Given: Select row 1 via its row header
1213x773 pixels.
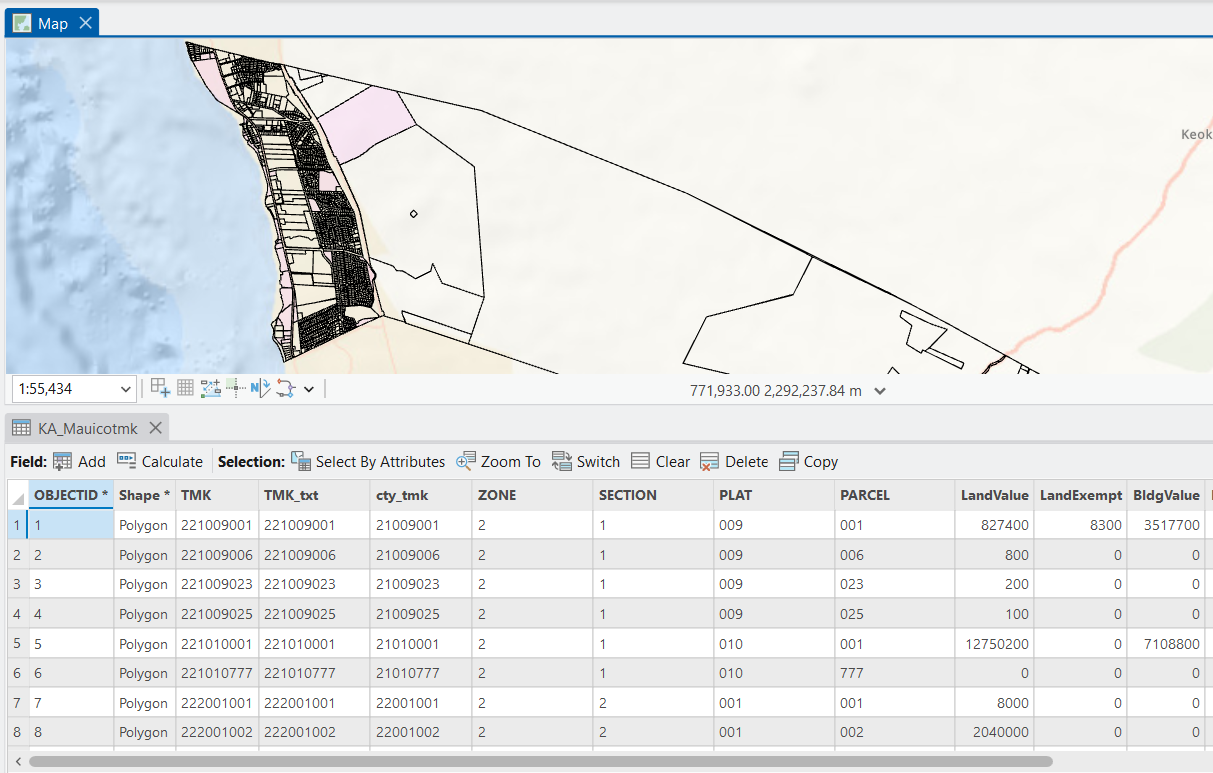Looking at the screenshot, I should coord(17,525).
